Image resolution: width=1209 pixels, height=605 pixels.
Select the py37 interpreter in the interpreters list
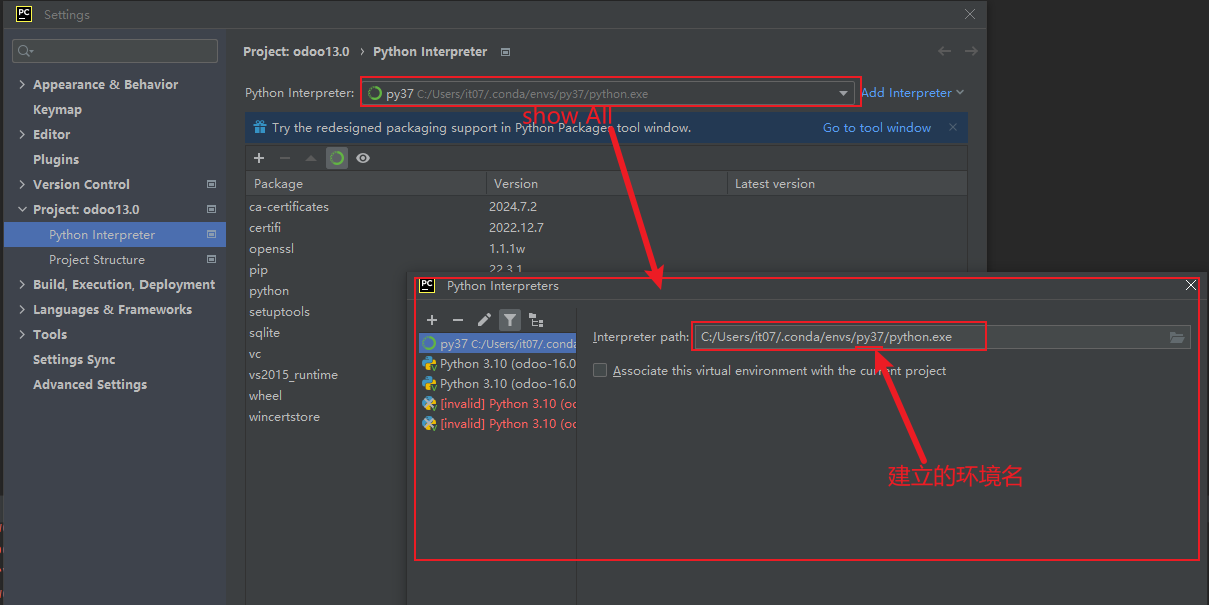tap(497, 344)
